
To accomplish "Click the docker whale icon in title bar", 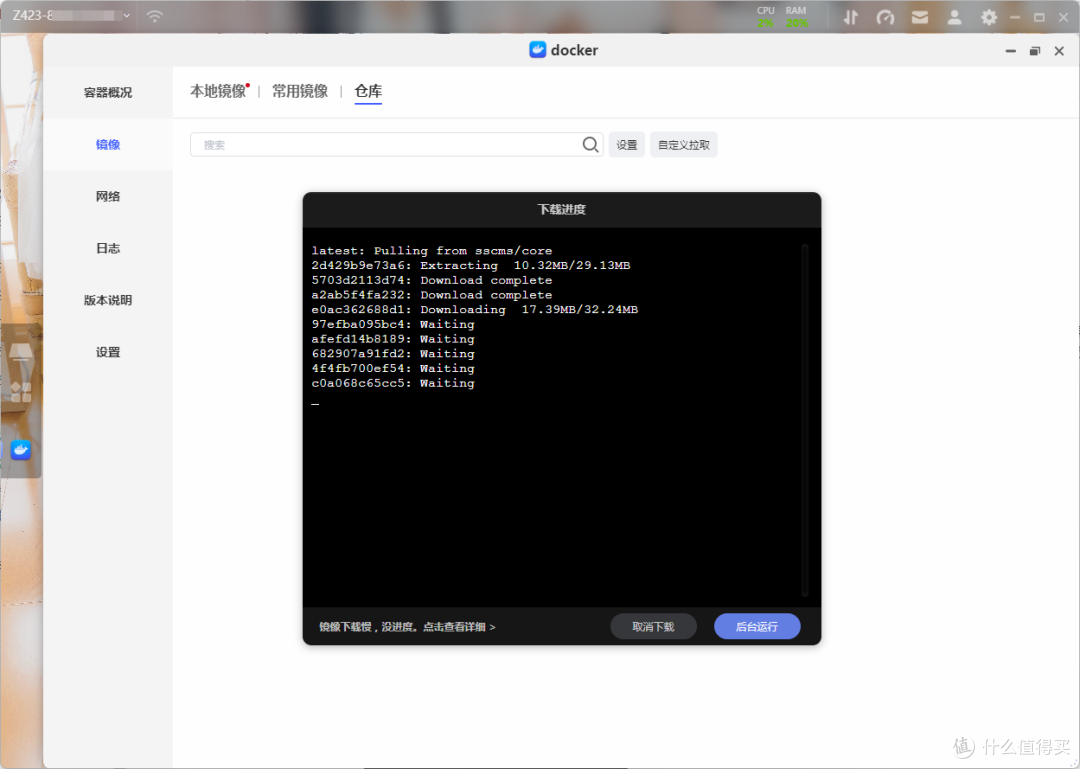I will coord(537,50).
